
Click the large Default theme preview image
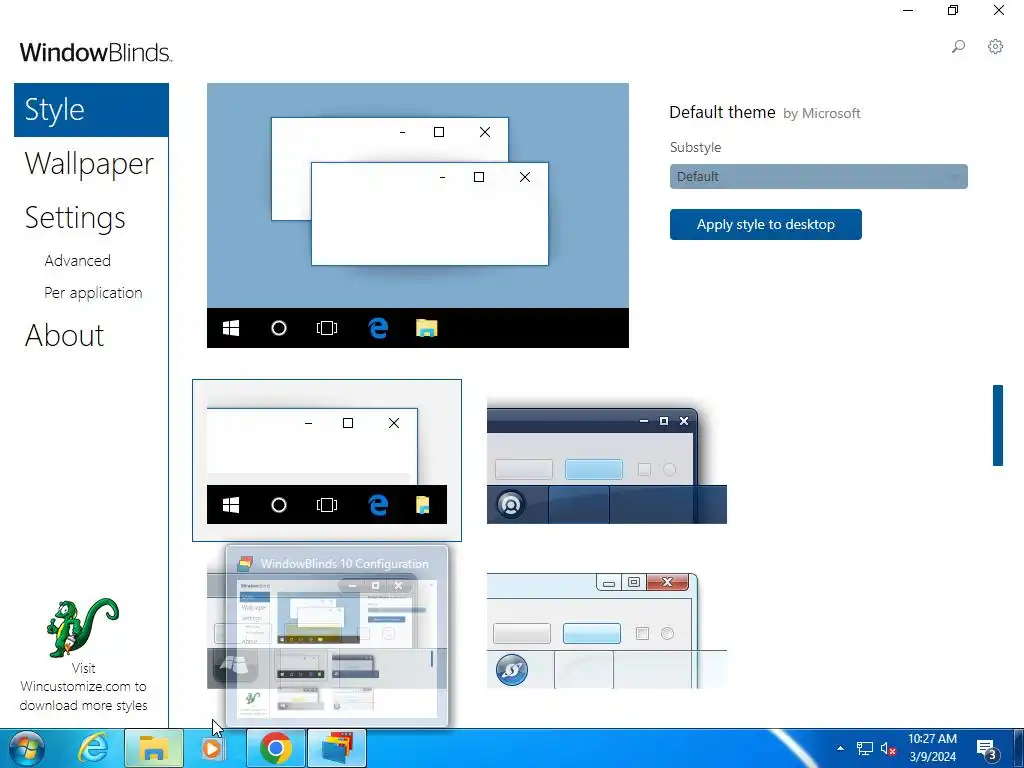(418, 216)
